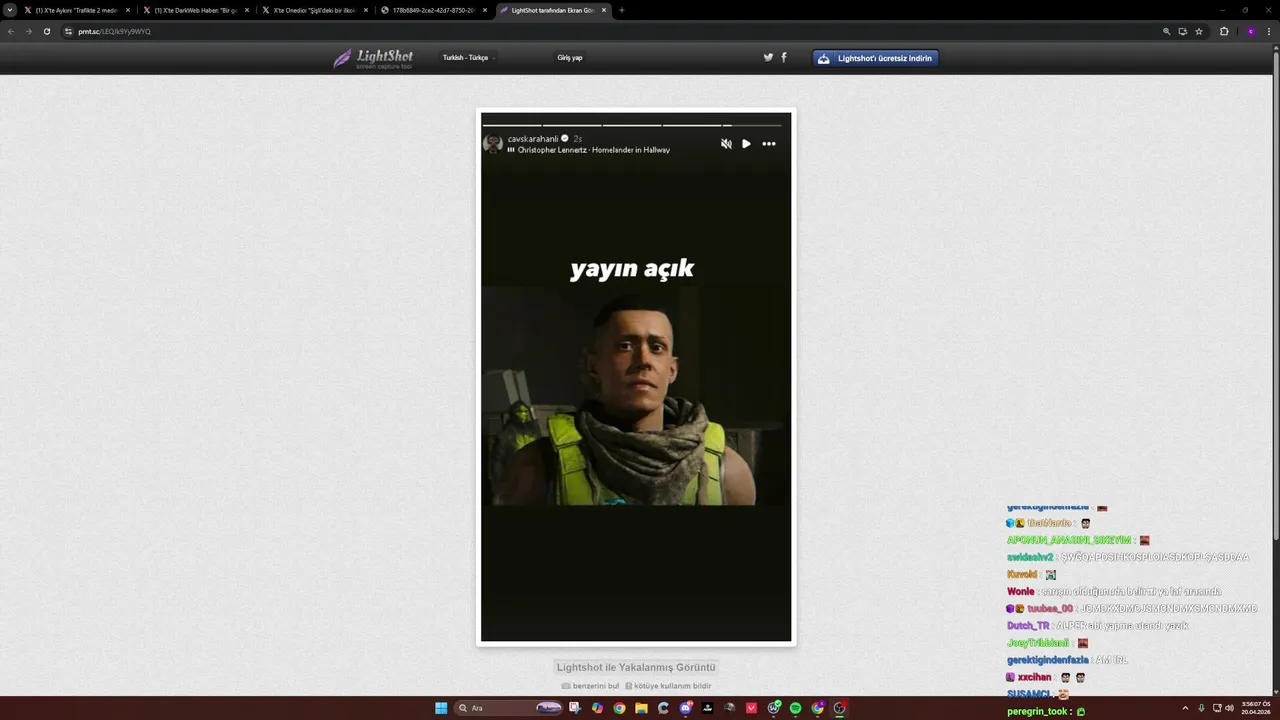Open the Lightshot Facebook icon

point(784,57)
